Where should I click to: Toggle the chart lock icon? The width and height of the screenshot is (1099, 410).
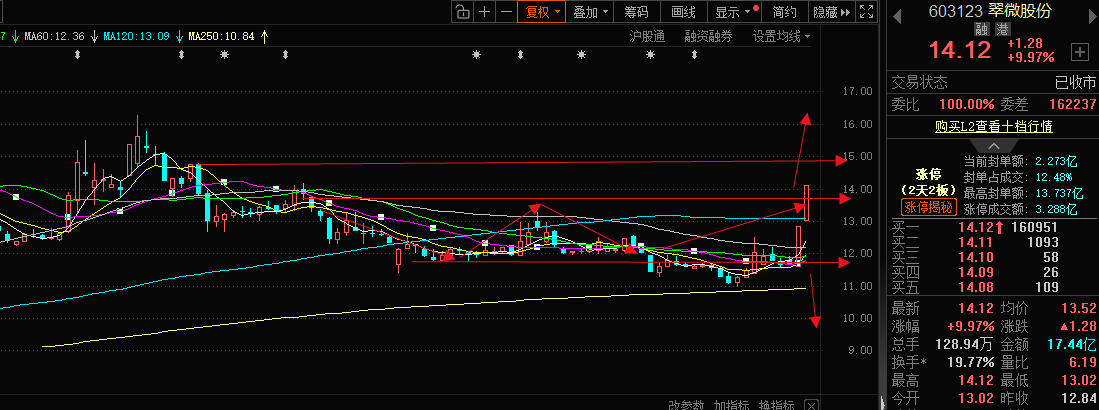pos(462,12)
